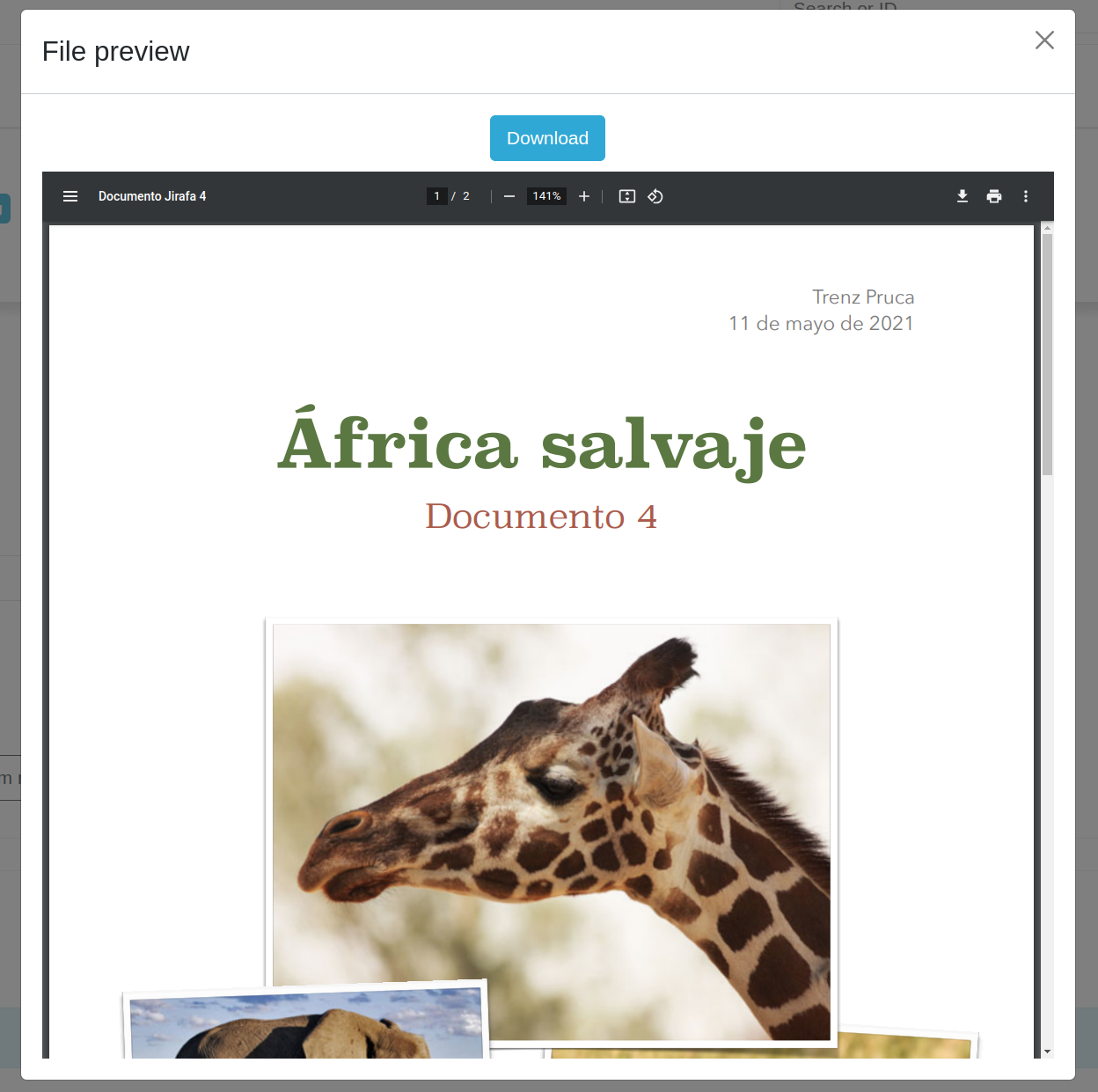Image resolution: width=1098 pixels, height=1092 pixels.
Task: Click the giraffe photo in document
Action: coord(552,832)
